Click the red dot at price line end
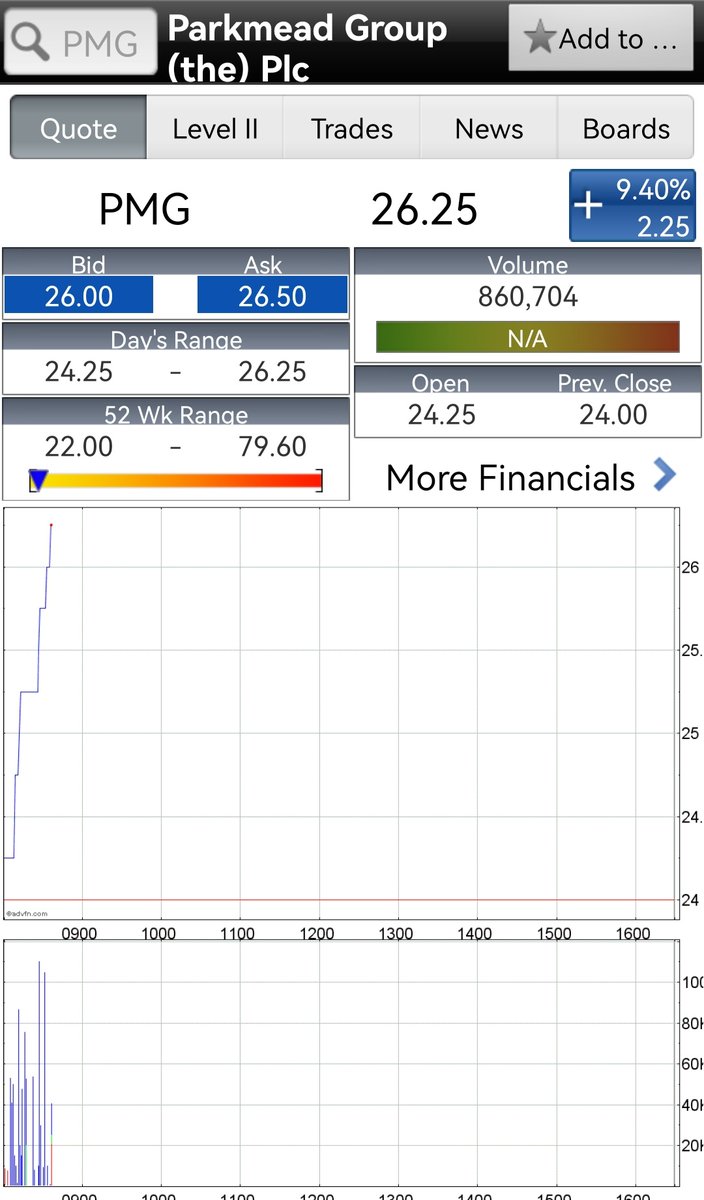This screenshot has height=1200, width=704. [x=51, y=525]
